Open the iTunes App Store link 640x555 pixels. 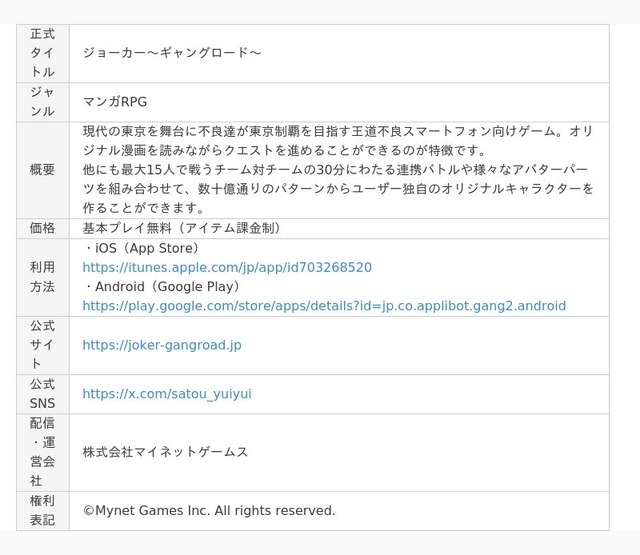coord(227,267)
